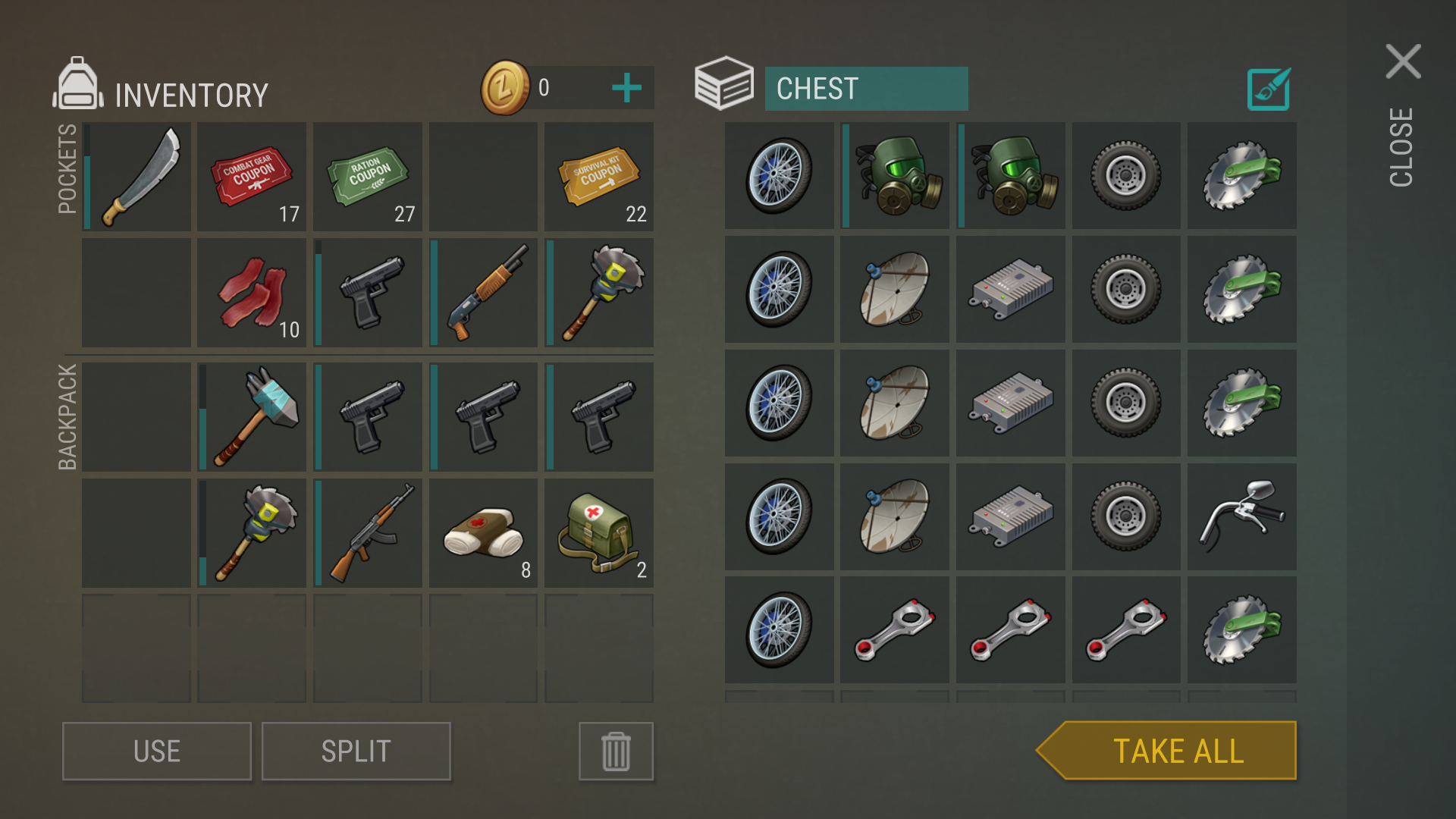Select the raw meat stack of 10
The width and height of the screenshot is (1456, 819).
click(252, 293)
